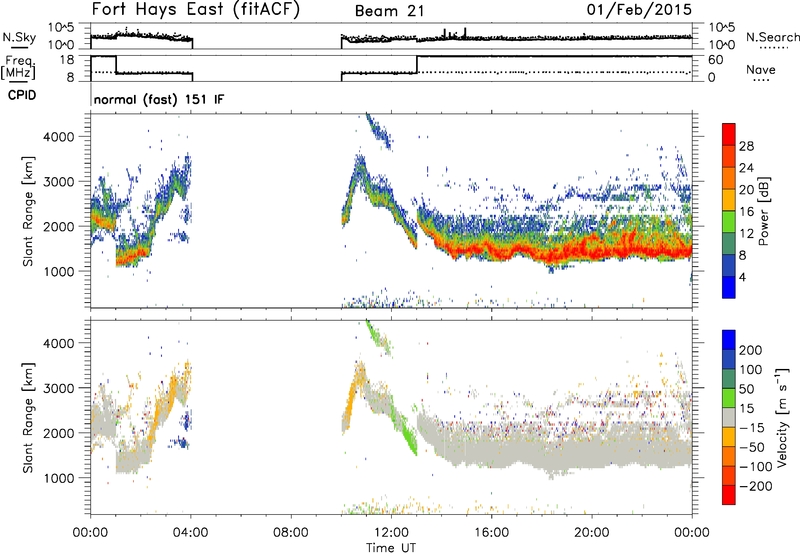Click the date '01/Feb/2015'

pyautogui.click(x=639, y=10)
